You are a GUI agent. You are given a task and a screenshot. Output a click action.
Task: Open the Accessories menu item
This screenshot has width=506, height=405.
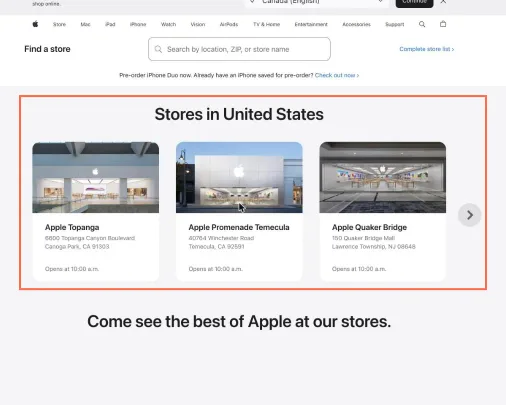[356, 24]
